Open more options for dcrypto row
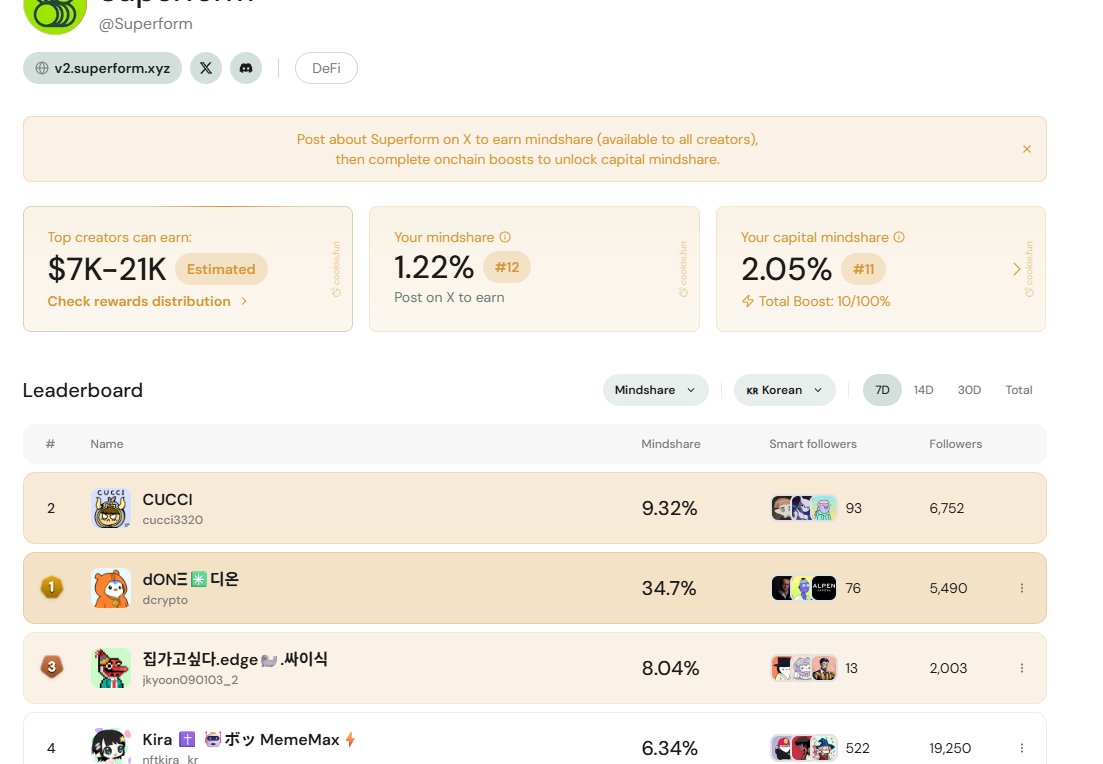Screen dimensions: 1103x764 pos(1021,588)
